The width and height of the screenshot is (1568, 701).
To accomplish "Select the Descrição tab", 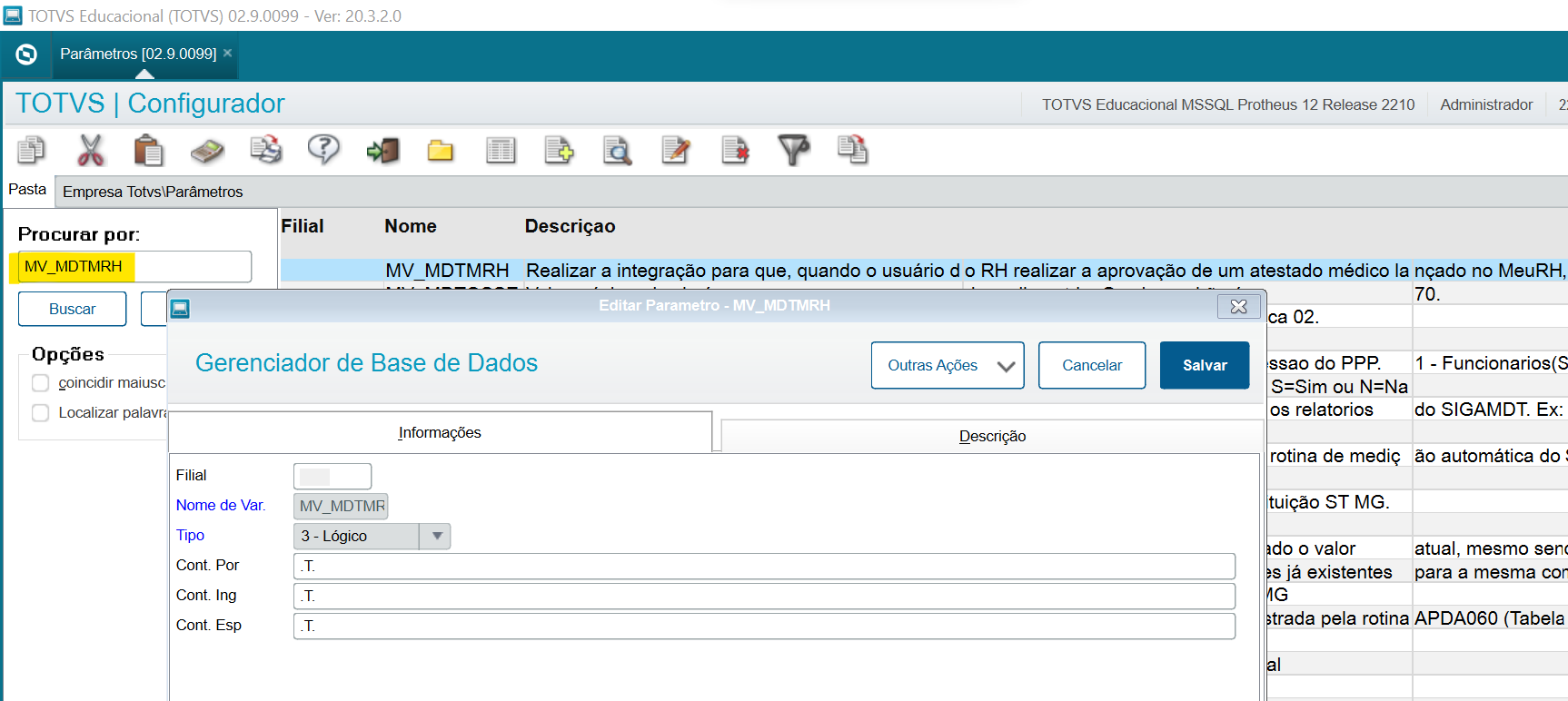I will [992, 437].
